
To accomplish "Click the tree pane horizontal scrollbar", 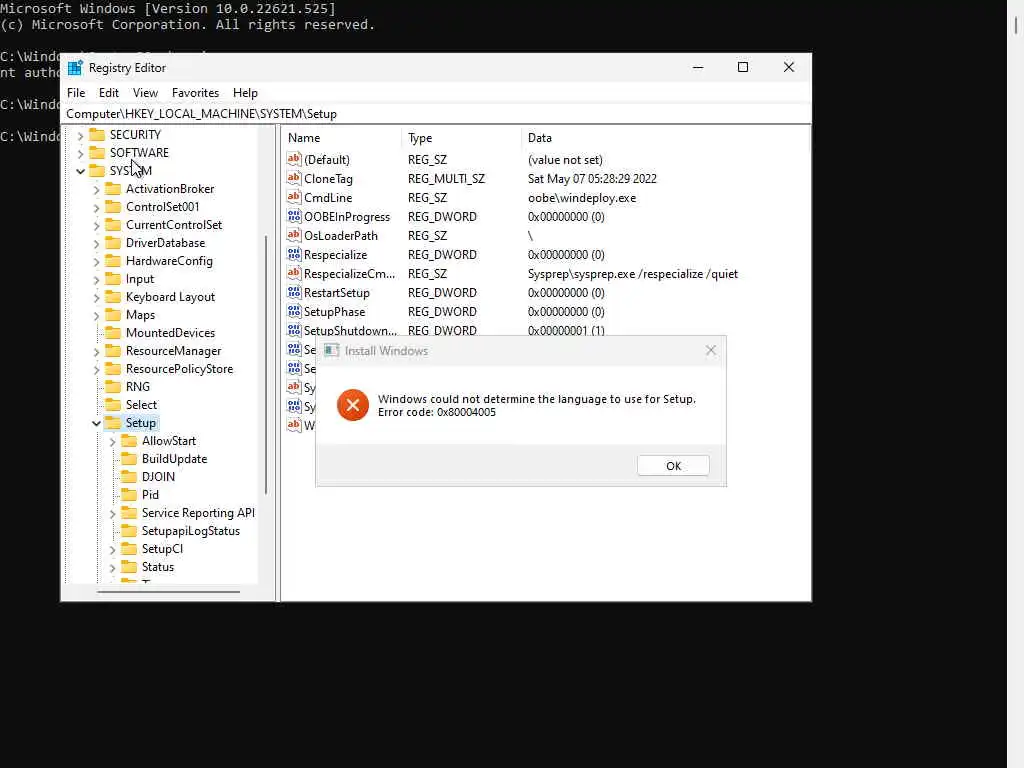I will pos(168,592).
